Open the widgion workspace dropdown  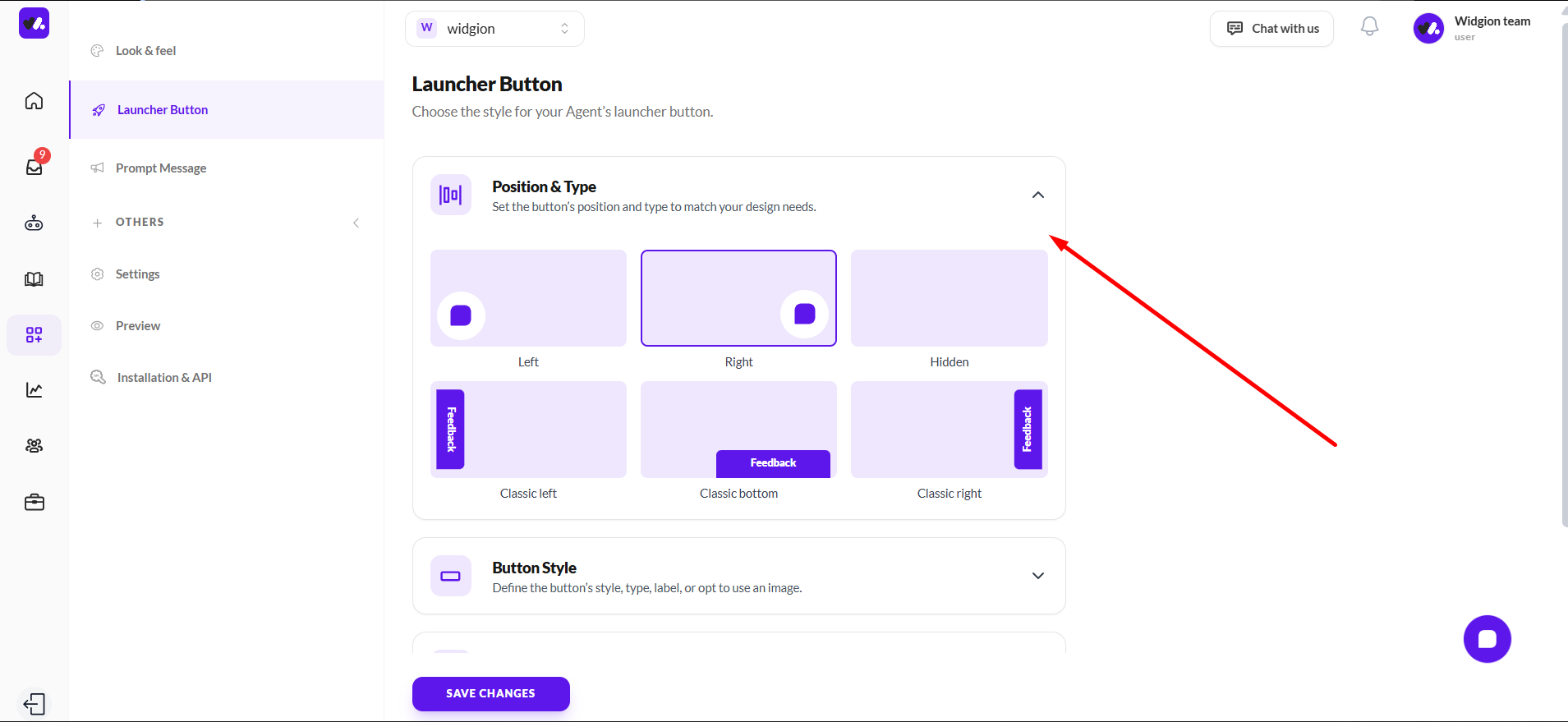[x=494, y=29]
